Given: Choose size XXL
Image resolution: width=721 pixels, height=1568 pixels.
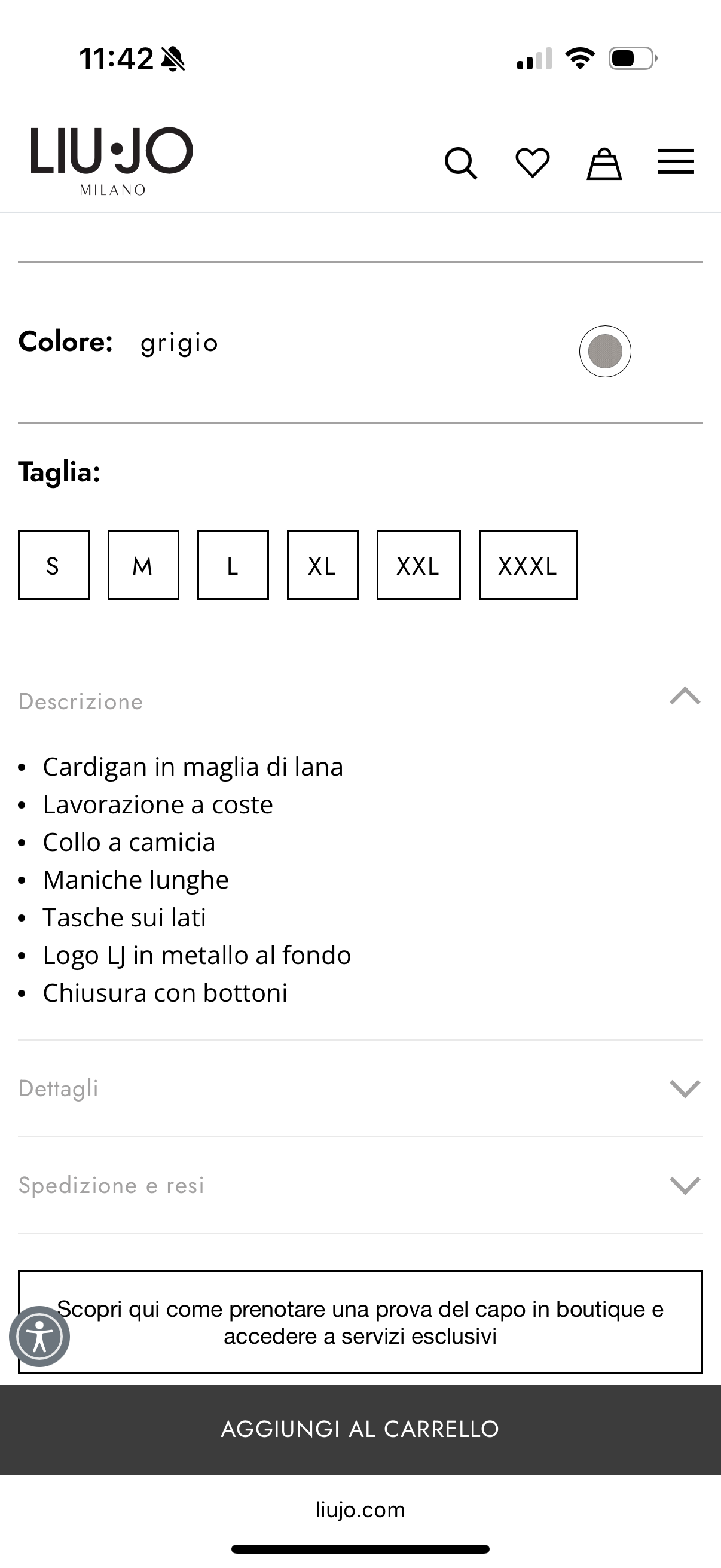Looking at the screenshot, I should click(418, 565).
